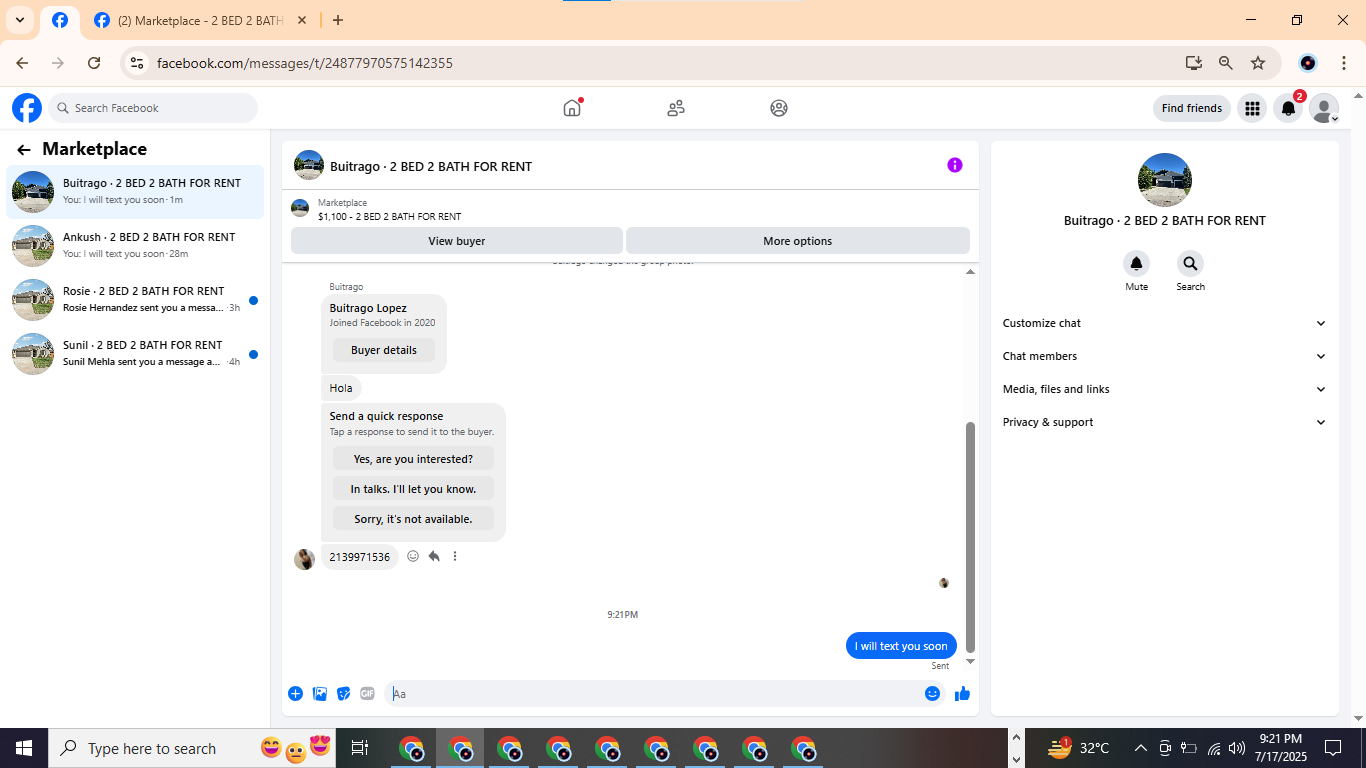Image resolution: width=1366 pixels, height=768 pixels.
Task: Click the 'Hola' message bubble
Action: click(341, 388)
